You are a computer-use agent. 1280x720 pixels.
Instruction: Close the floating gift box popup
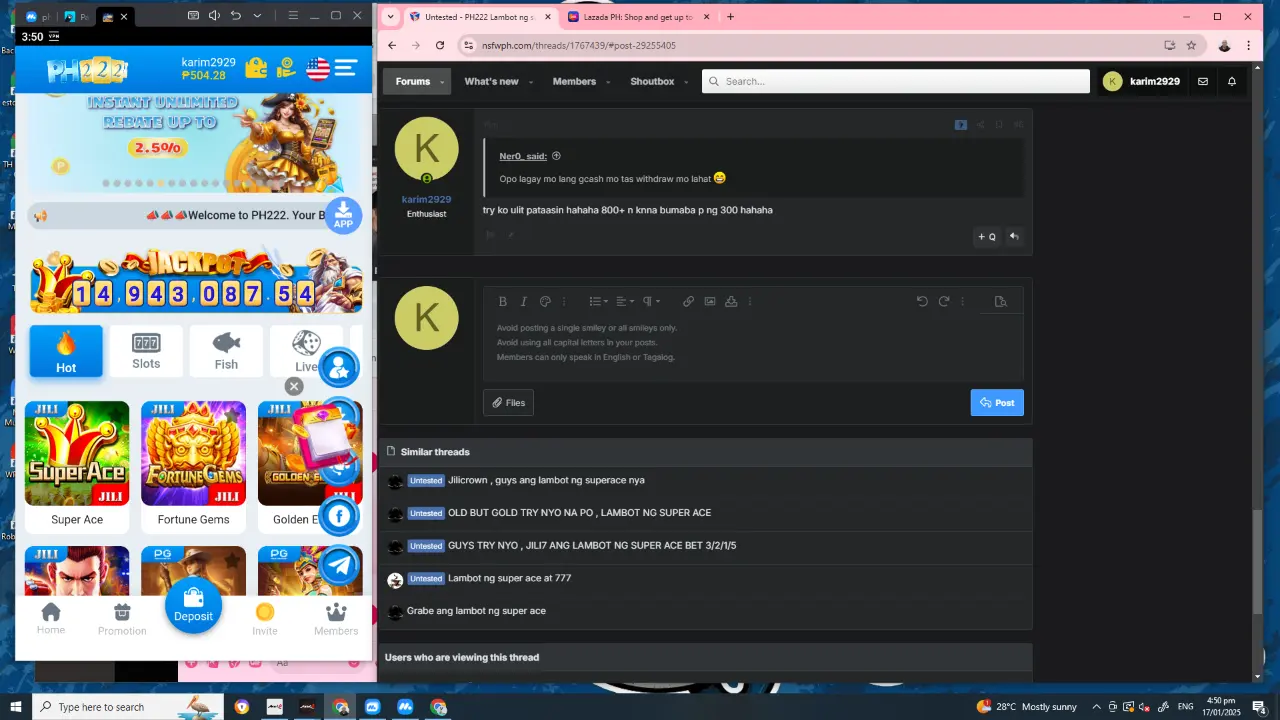(294, 386)
